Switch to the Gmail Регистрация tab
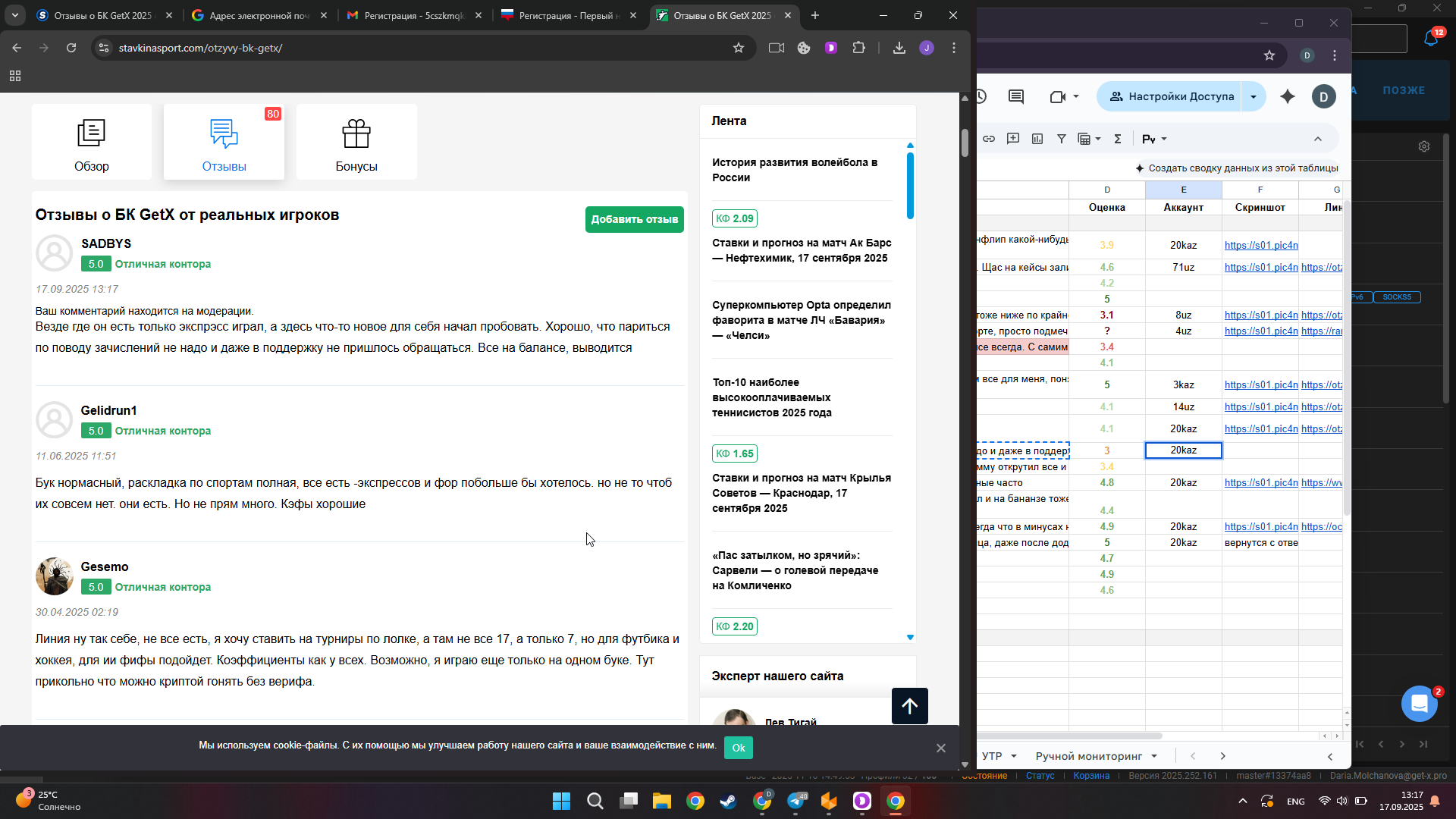 pos(413,15)
